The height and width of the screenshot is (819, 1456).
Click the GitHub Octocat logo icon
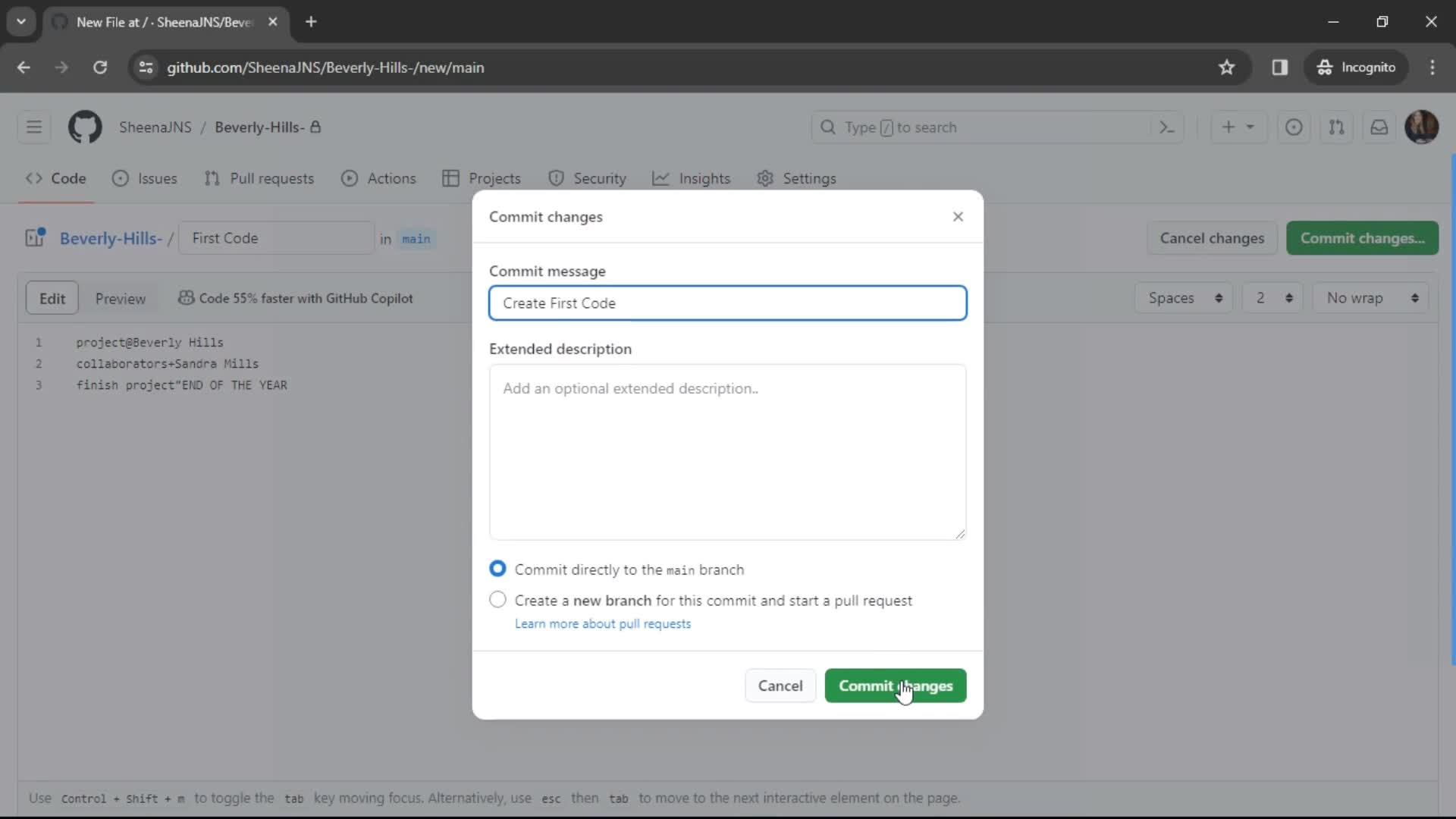(85, 127)
